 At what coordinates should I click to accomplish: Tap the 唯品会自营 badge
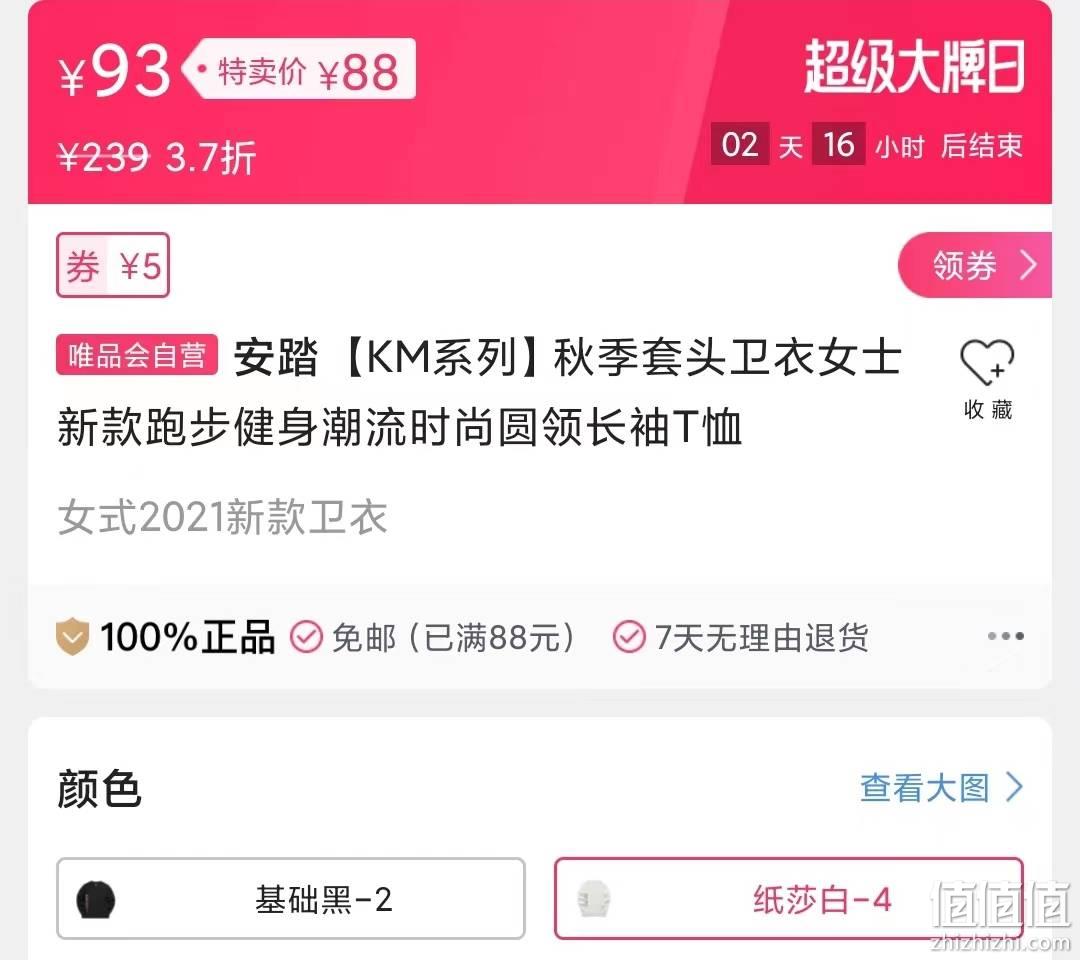point(137,355)
